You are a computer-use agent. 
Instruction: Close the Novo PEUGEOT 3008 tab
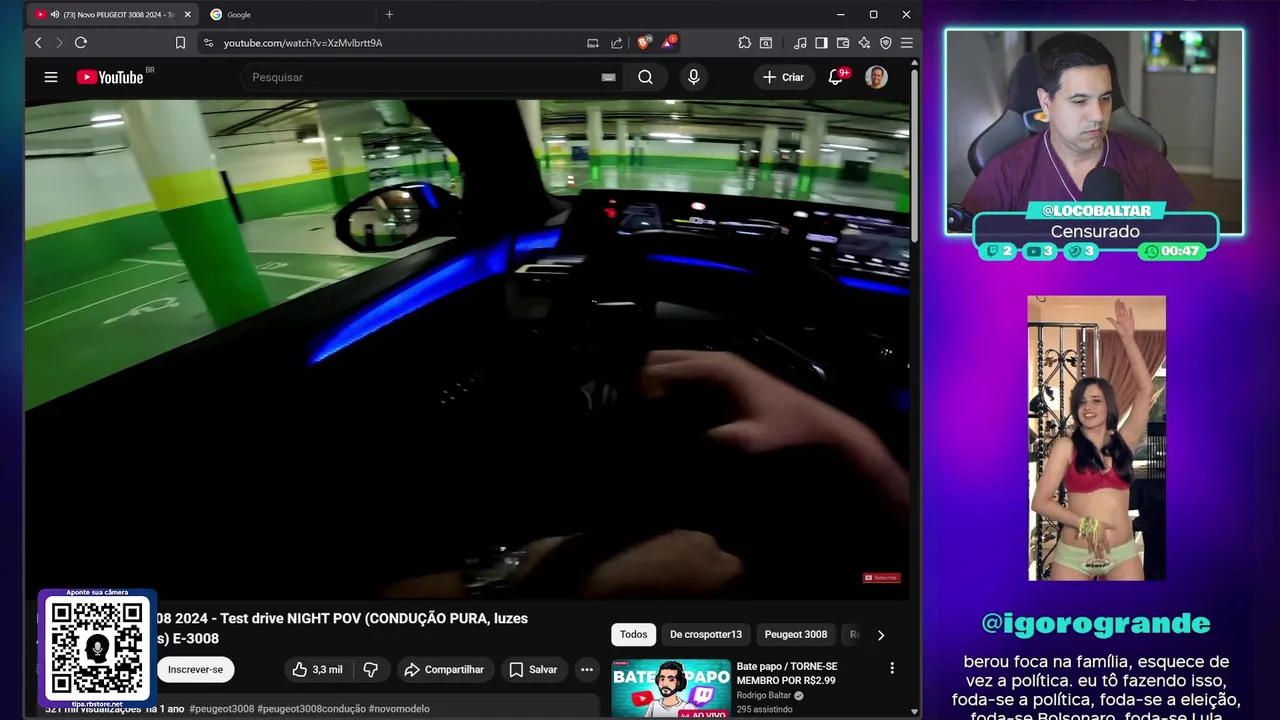[x=187, y=15]
